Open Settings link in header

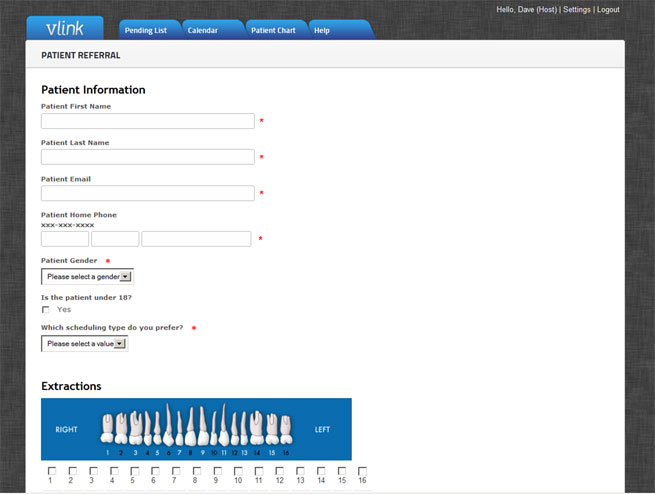tap(576, 10)
